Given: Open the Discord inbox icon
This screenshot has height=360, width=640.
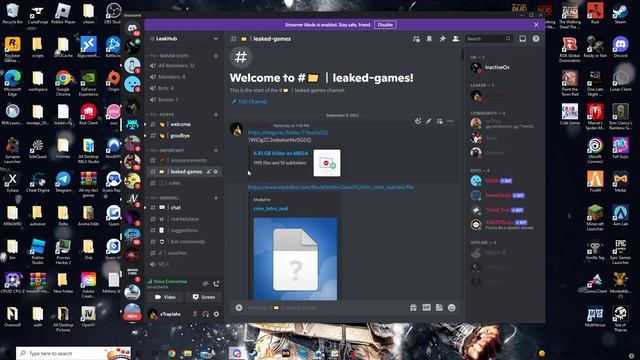Looking at the screenshot, I should click(x=522, y=39).
